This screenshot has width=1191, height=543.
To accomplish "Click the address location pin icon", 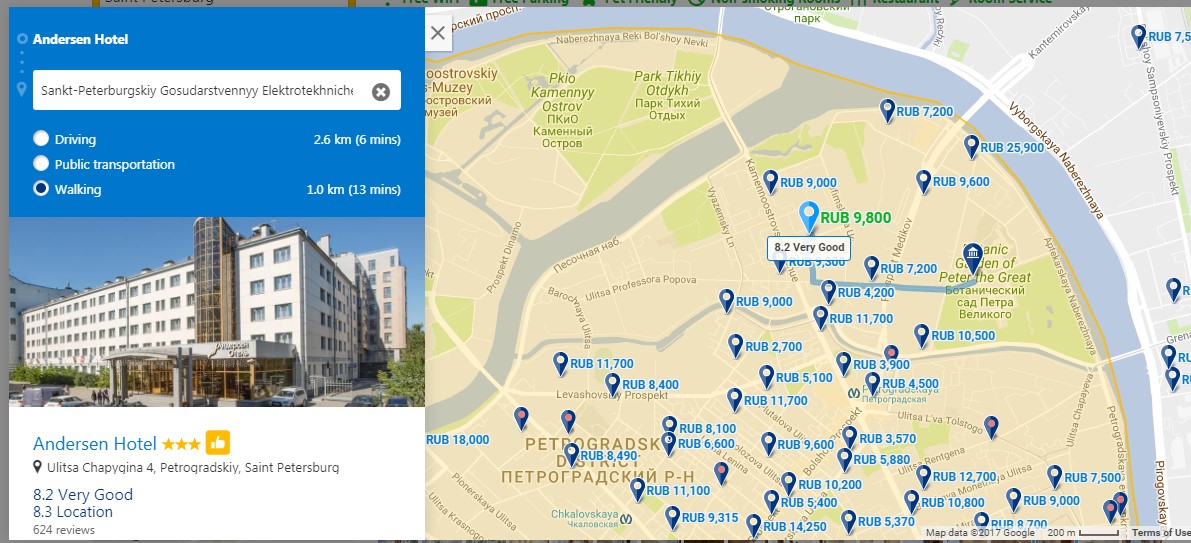I will (x=37, y=466).
